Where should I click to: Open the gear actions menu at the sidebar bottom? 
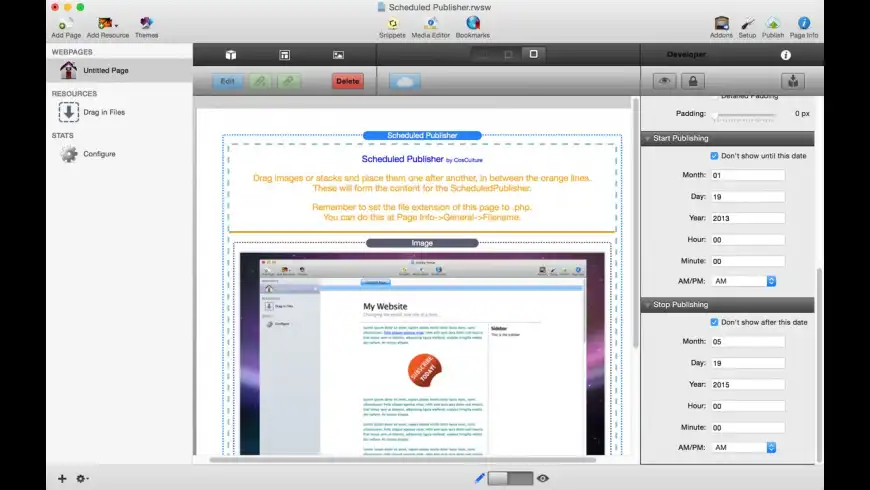pyautogui.click(x=82, y=478)
